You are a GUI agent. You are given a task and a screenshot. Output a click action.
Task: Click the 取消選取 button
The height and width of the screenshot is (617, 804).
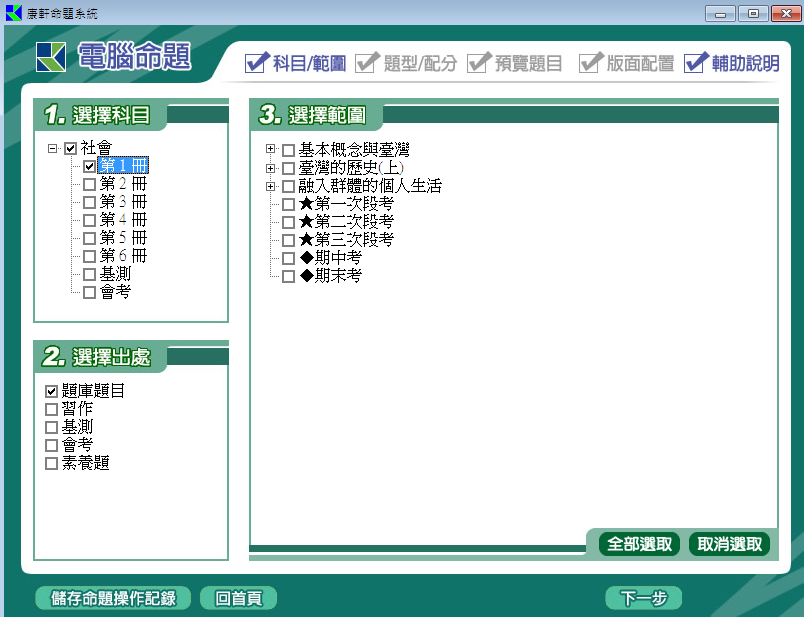tap(729, 544)
